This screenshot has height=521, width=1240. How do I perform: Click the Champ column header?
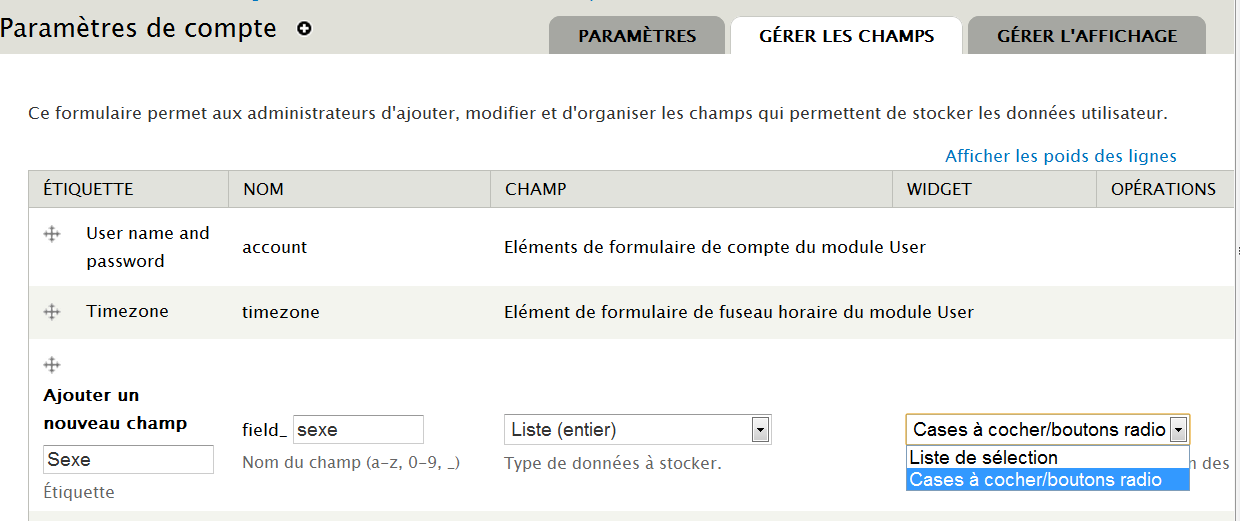coord(535,189)
